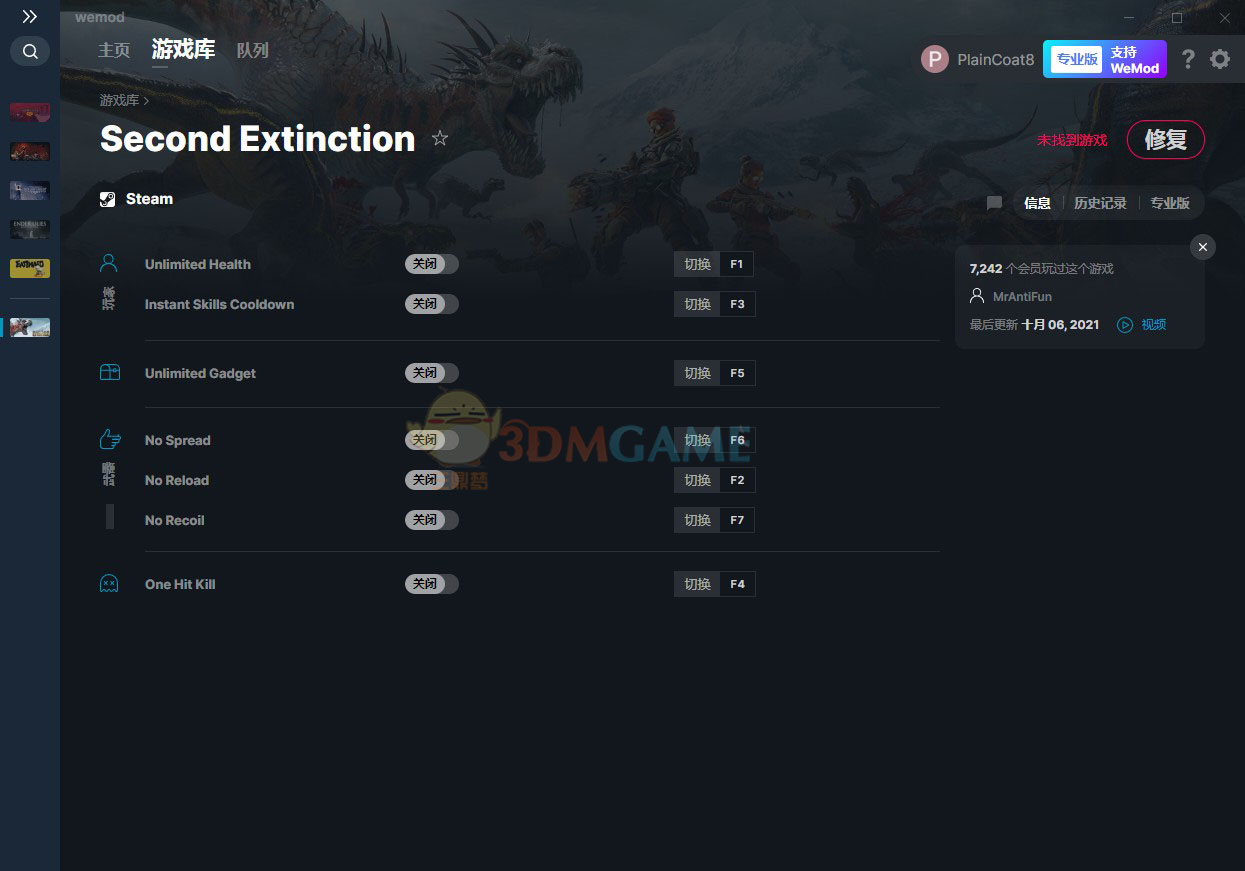Image resolution: width=1245 pixels, height=871 pixels.
Task: Select the Second Extinction sidebar thumbnail
Action: tap(30, 327)
